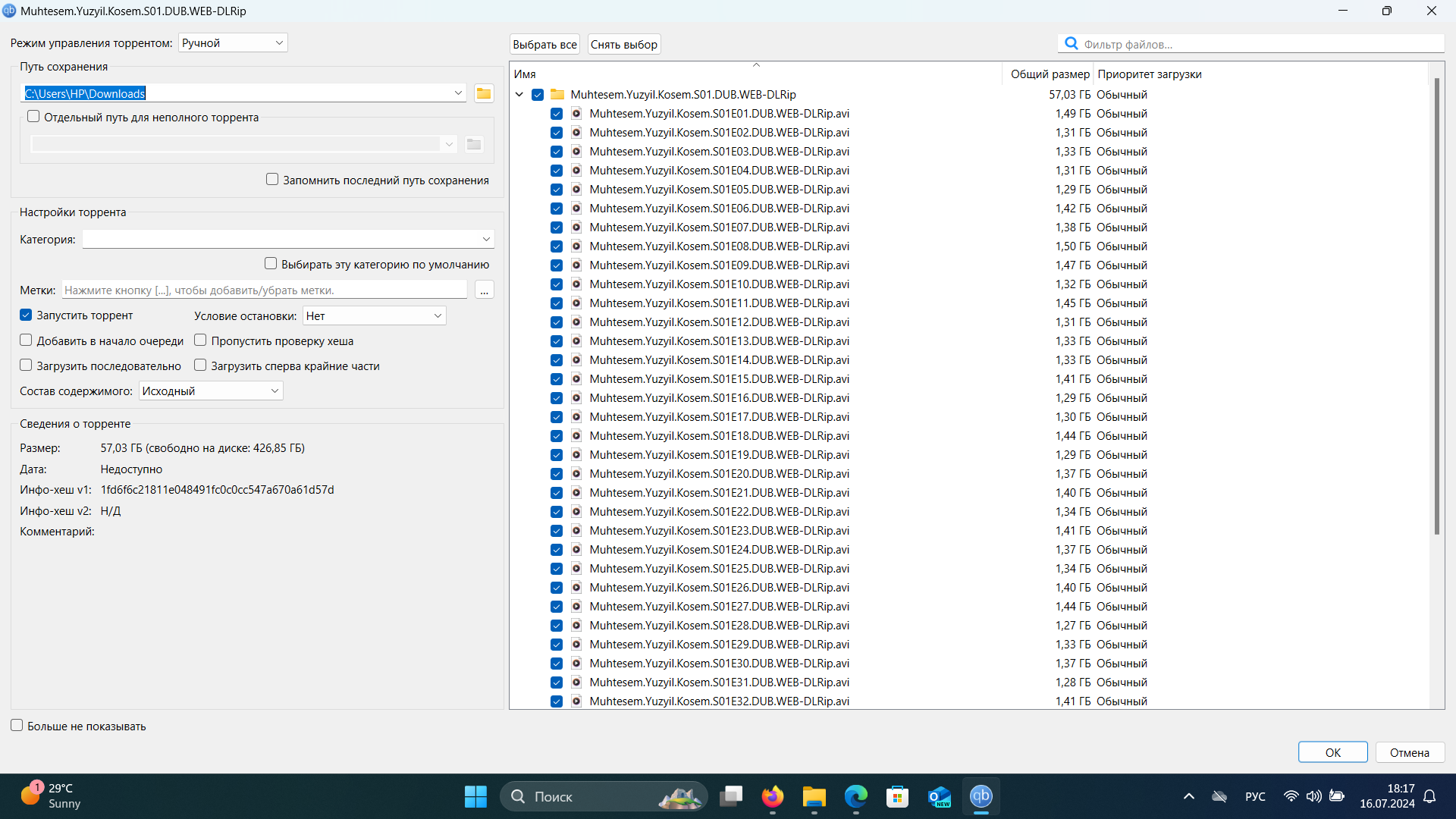Click the S01E01 video file icon

pyautogui.click(x=576, y=114)
